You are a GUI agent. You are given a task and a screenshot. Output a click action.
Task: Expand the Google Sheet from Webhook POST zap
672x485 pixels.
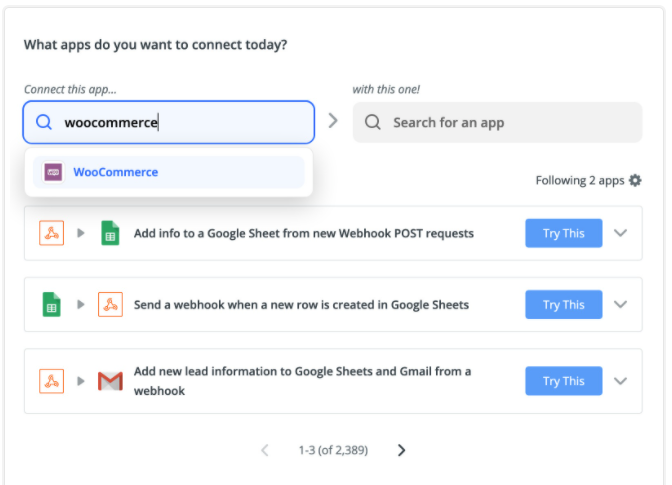pos(620,233)
